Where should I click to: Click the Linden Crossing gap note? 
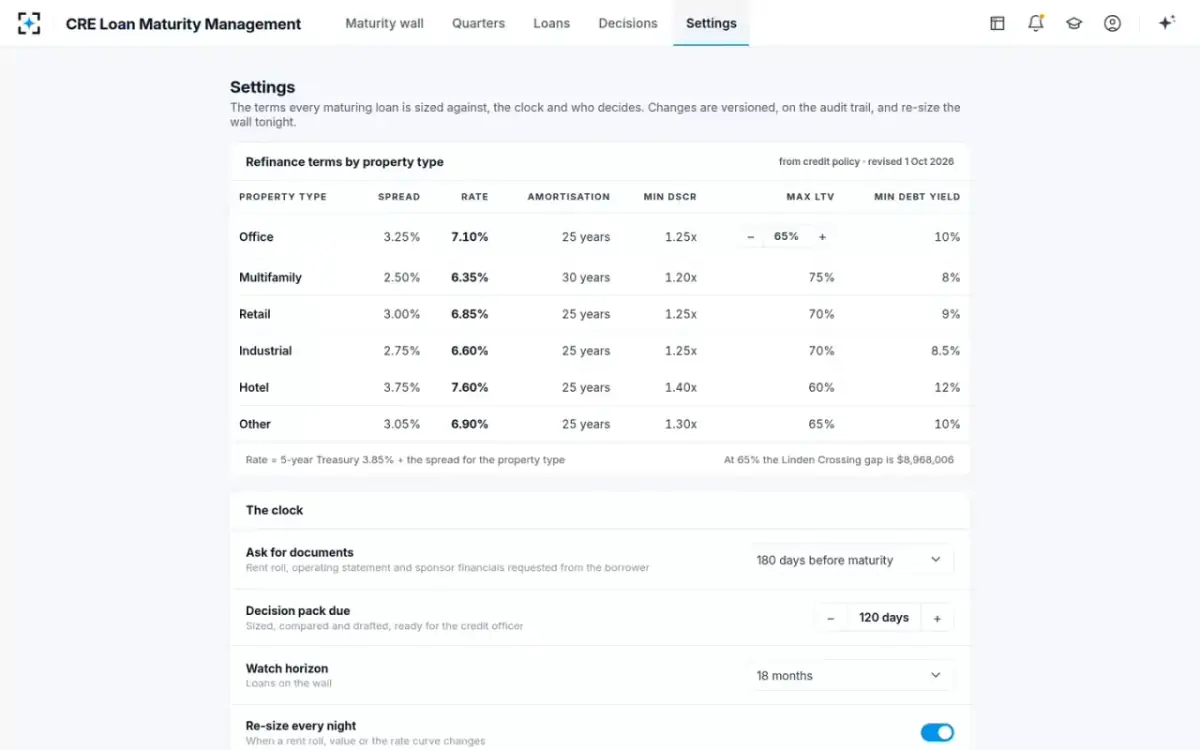coord(839,460)
